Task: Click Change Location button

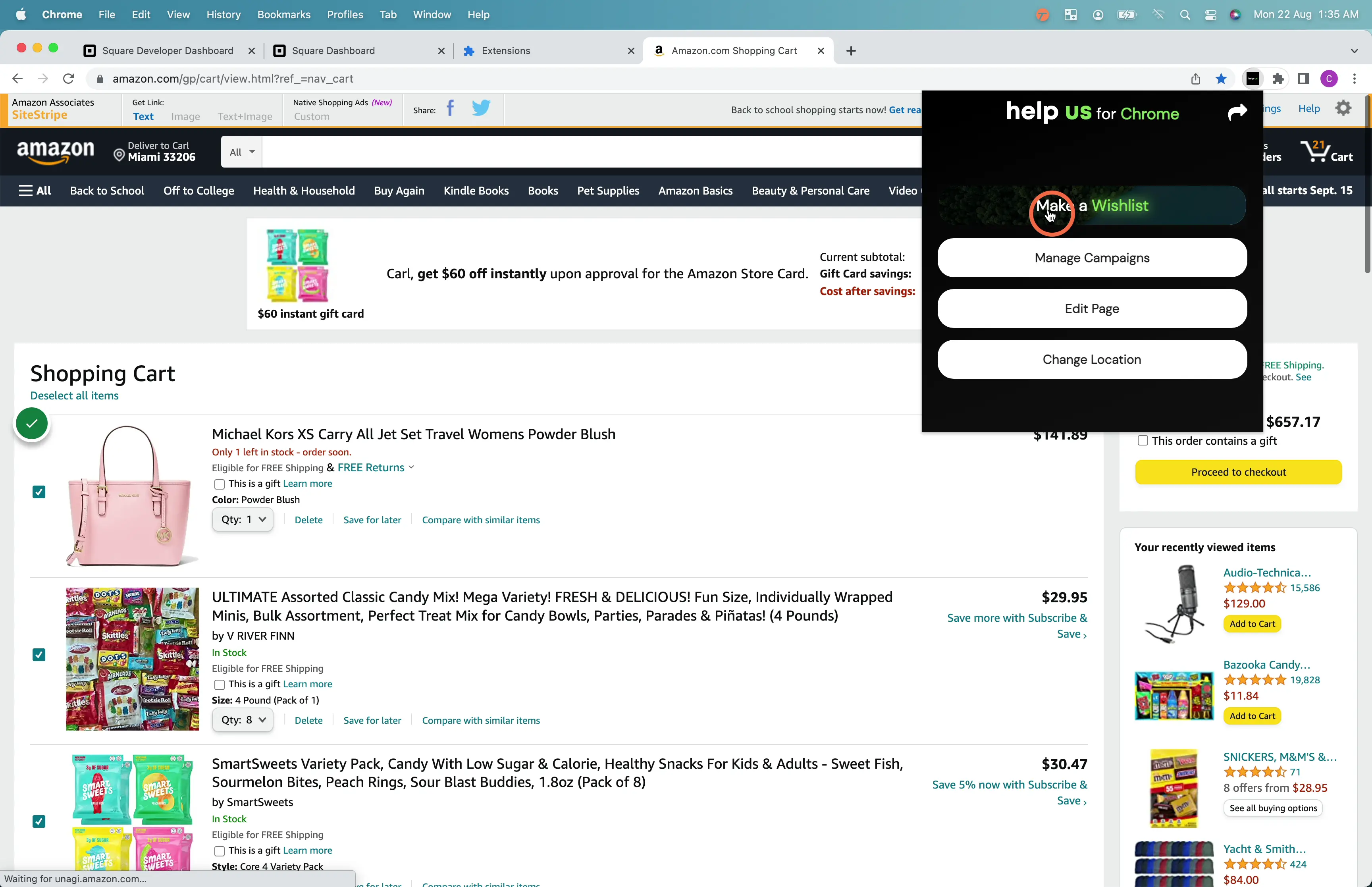Action: [1092, 359]
